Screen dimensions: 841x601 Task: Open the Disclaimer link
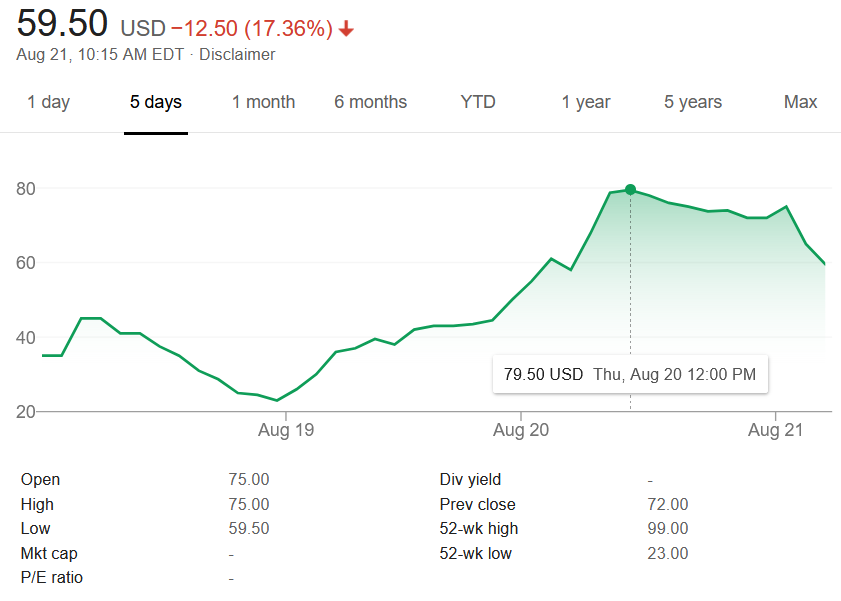(237, 55)
